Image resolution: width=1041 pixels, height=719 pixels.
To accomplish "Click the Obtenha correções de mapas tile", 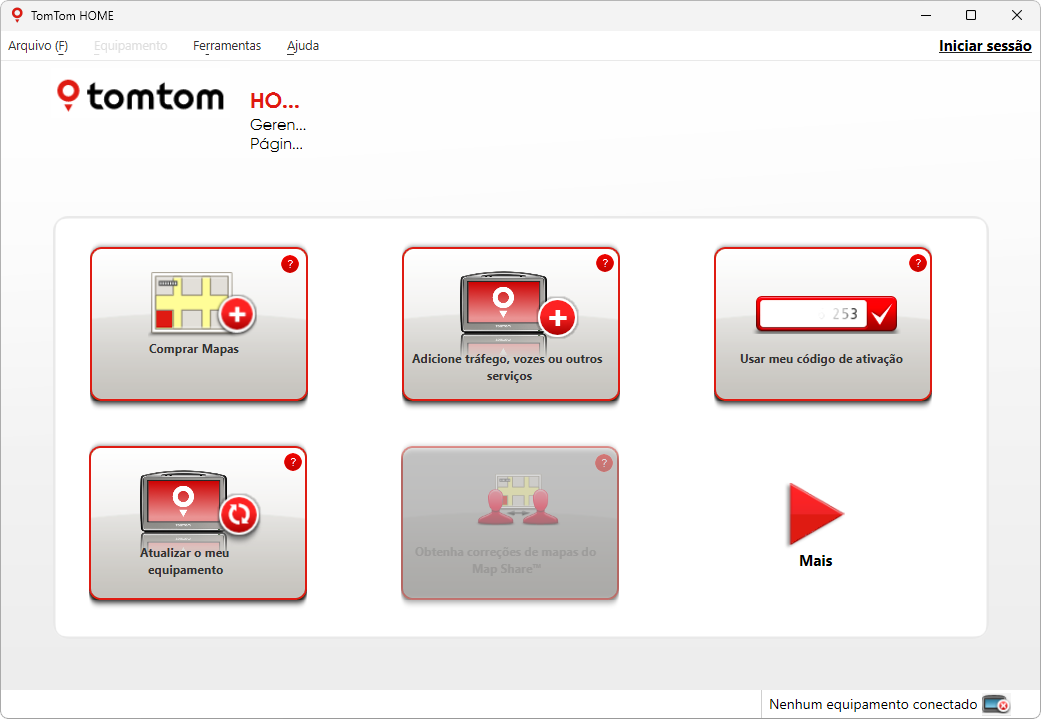I will pos(510,523).
